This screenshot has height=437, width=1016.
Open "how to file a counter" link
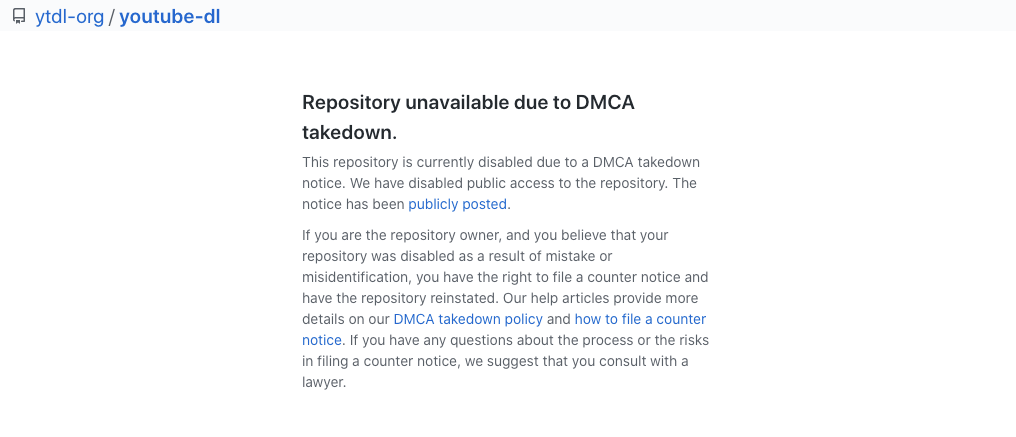coord(640,319)
